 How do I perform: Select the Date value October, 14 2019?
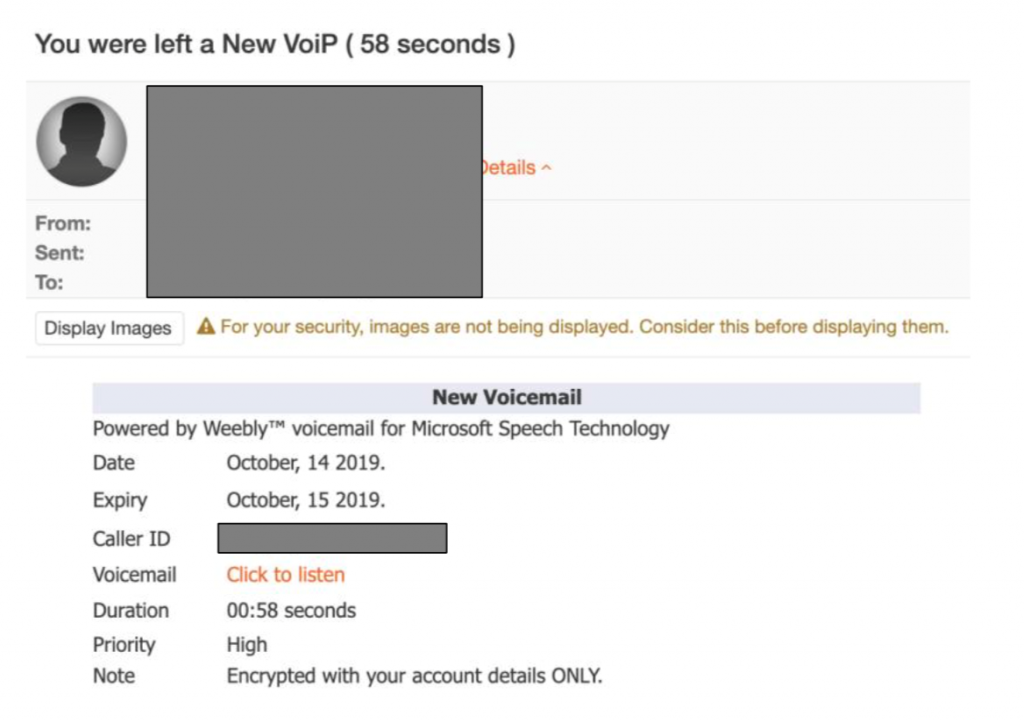(306, 463)
